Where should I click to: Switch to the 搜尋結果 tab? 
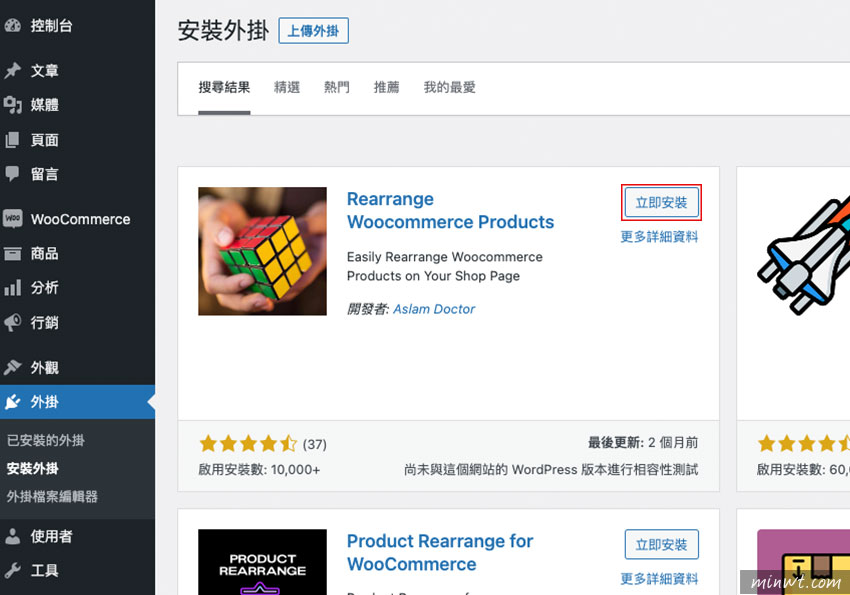[224, 87]
